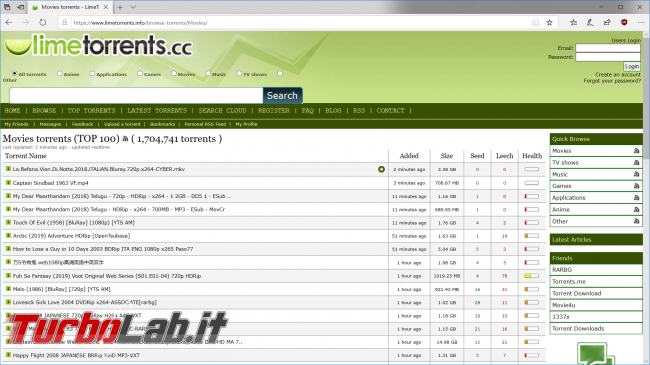Open HOME in the navigation bar
The height and width of the screenshot is (365, 650).
point(12,111)
